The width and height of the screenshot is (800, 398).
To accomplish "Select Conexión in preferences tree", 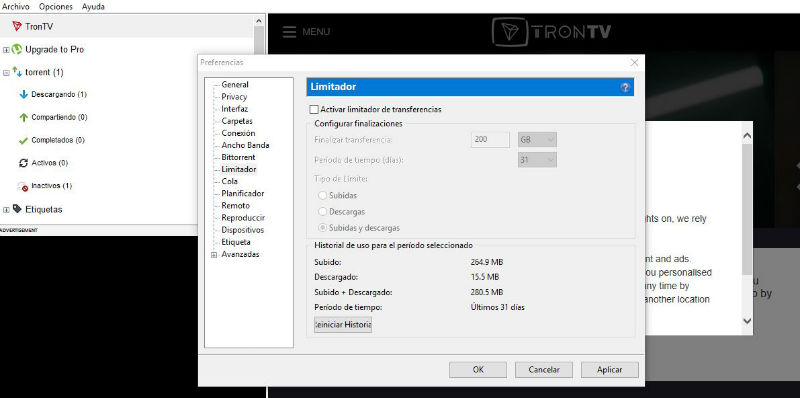I will [238, 133].
